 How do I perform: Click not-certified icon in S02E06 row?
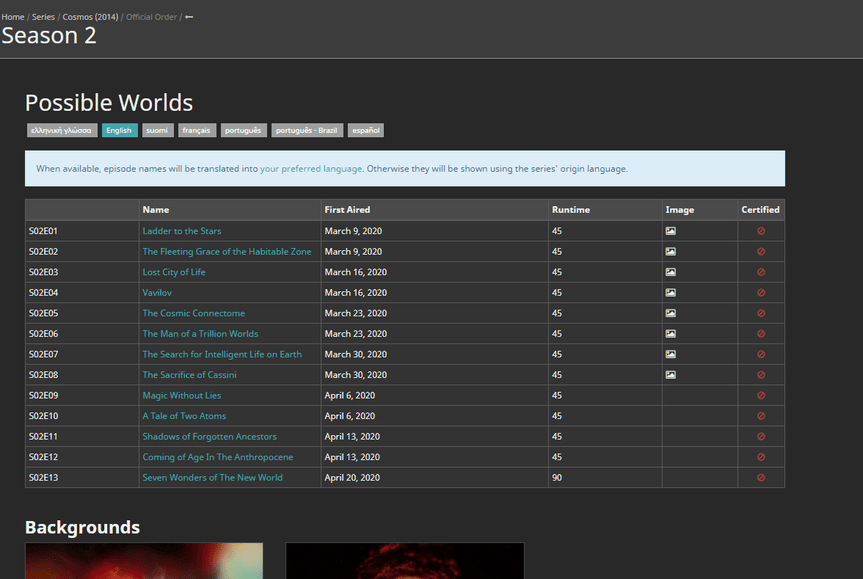(x=761, y=334)
